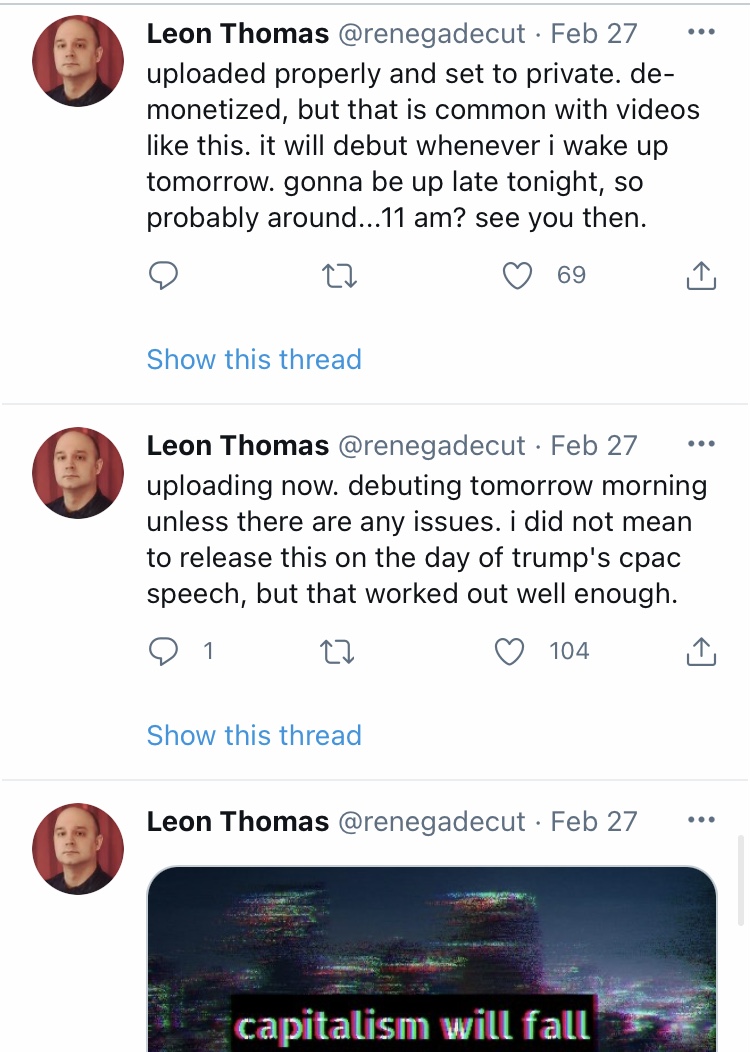
Task: Open more options on 'uploading now' tweet
Action: click(702, 443)
